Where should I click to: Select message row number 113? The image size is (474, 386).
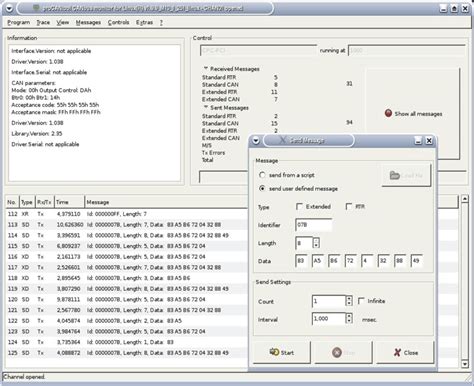pos(127,225)
